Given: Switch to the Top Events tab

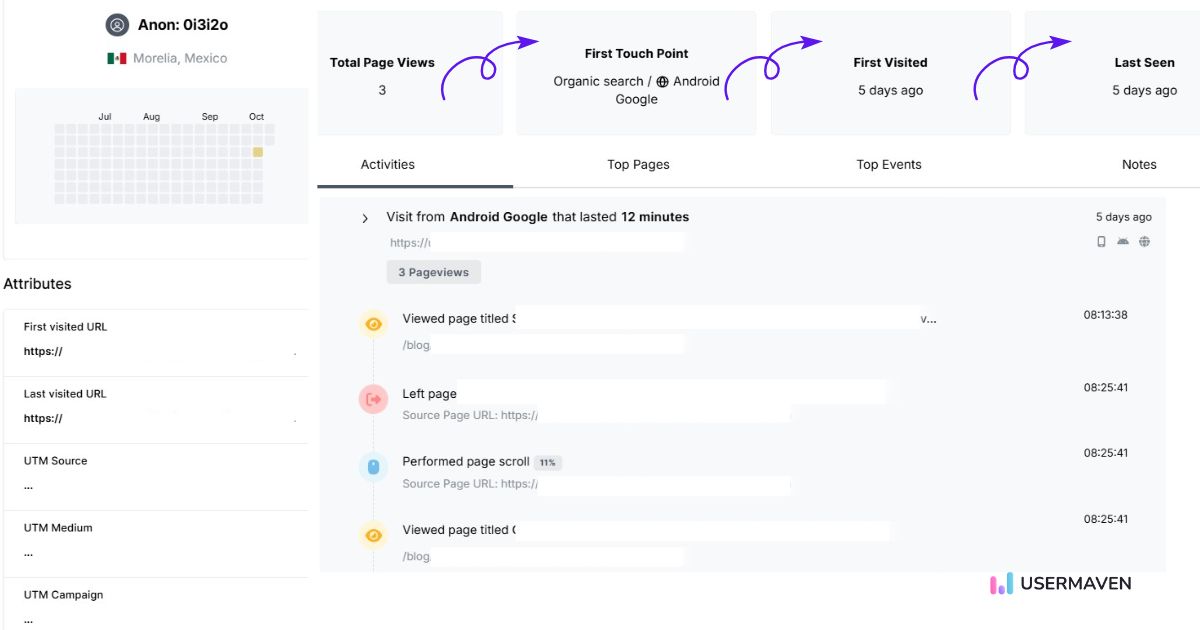Looking at the screenshot, I should pos(889,165).
